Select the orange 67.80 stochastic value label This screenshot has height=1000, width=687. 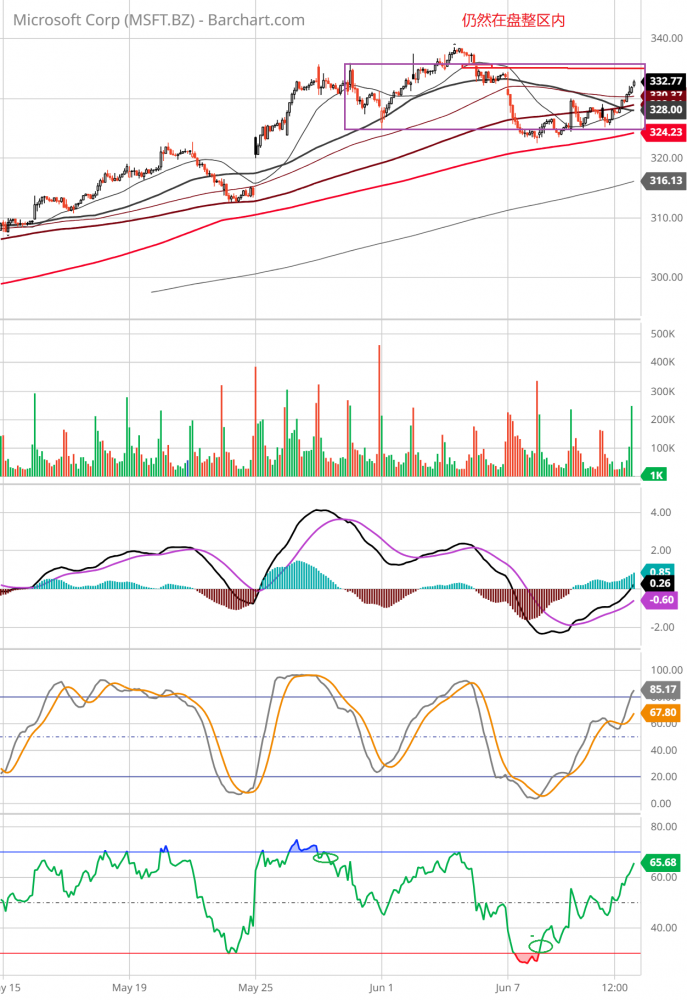coord(665,712)
